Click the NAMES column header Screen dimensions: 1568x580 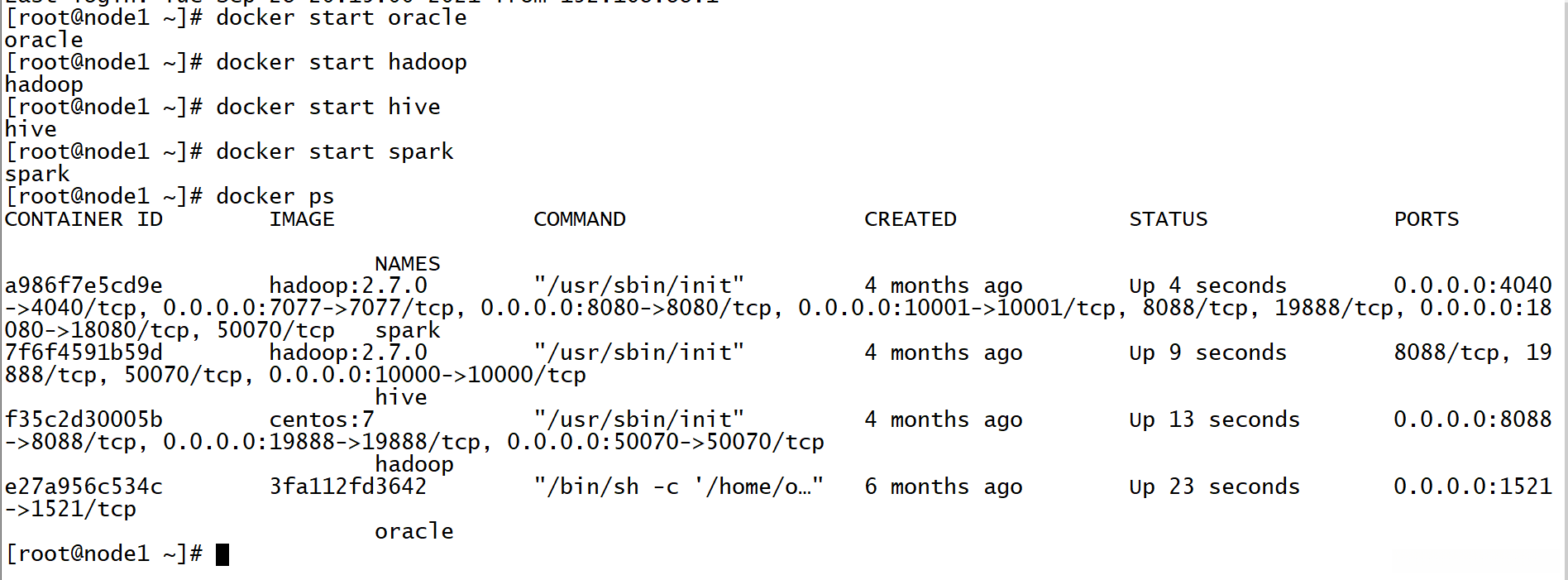coord(407,264)
